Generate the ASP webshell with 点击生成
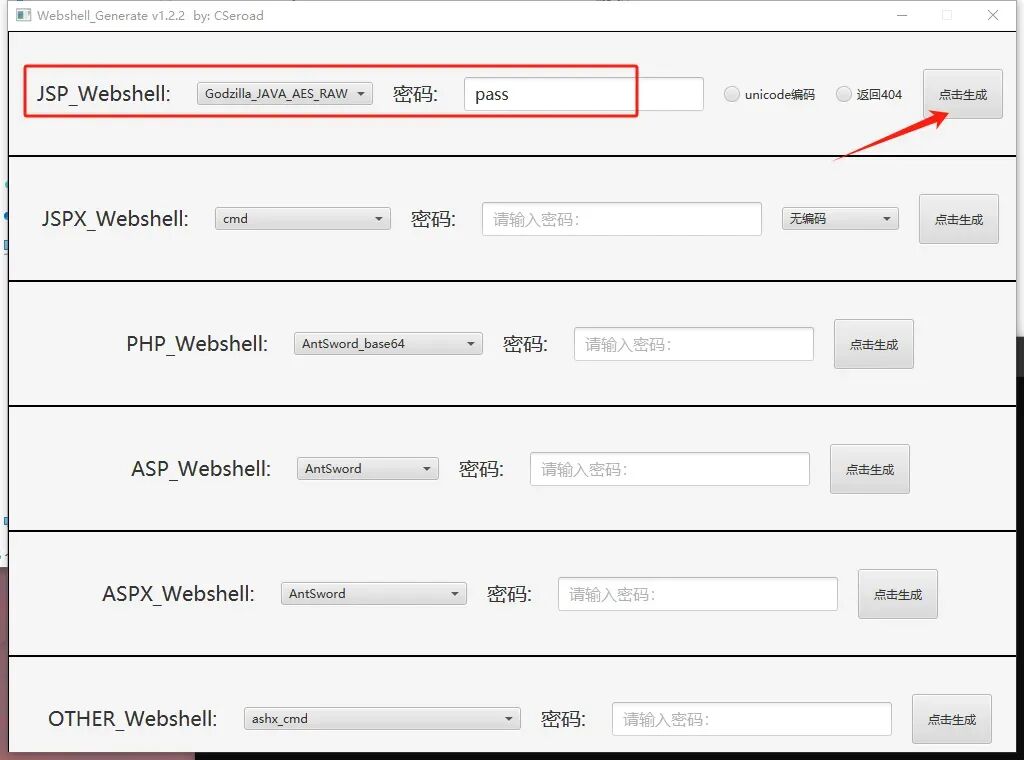The height and width of the screenshot is (760, 1024). (x=869, y=467)
